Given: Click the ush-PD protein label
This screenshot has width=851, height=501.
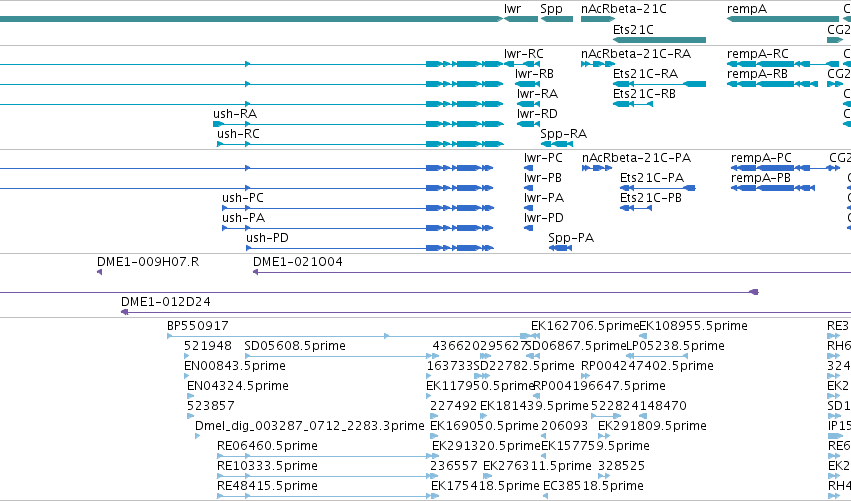Looking at the screenshot, I should (268, 238).
